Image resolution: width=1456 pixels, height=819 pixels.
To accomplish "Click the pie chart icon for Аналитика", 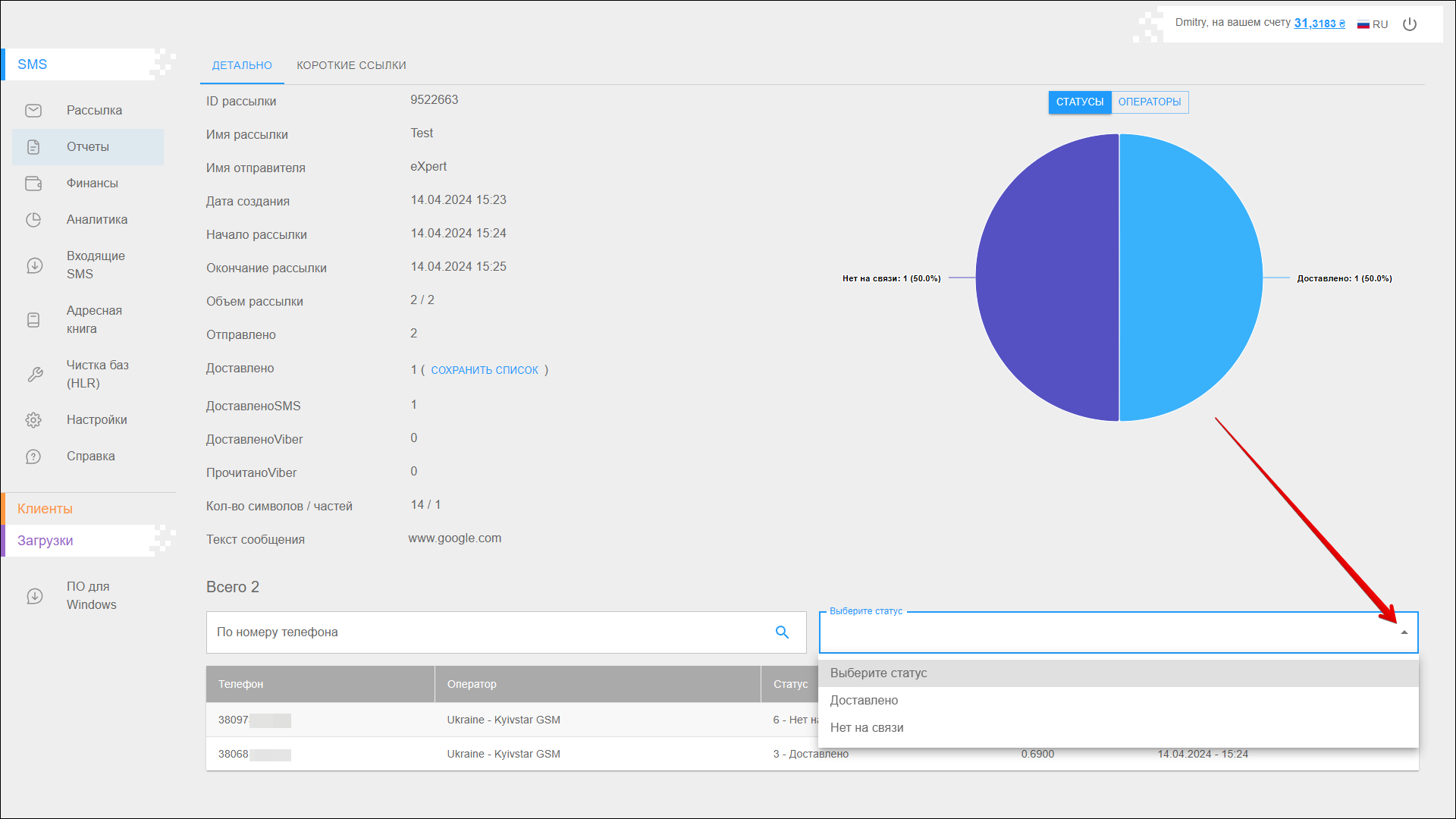I will (x=33, y=220).
